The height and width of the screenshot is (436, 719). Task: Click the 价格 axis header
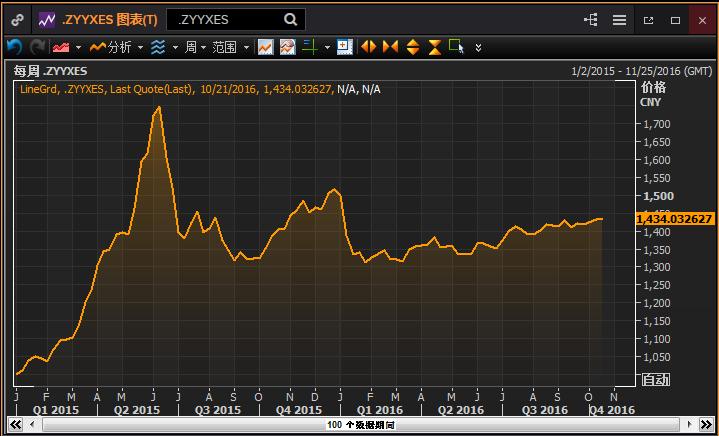[653, 87]
